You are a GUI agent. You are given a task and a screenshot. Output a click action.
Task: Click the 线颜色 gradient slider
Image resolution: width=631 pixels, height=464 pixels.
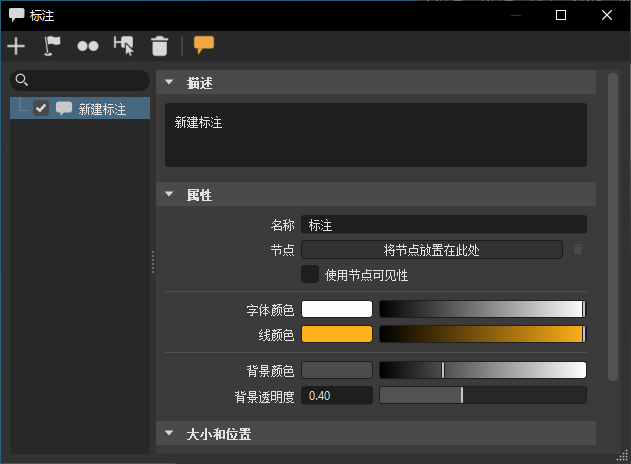point(483,334)
